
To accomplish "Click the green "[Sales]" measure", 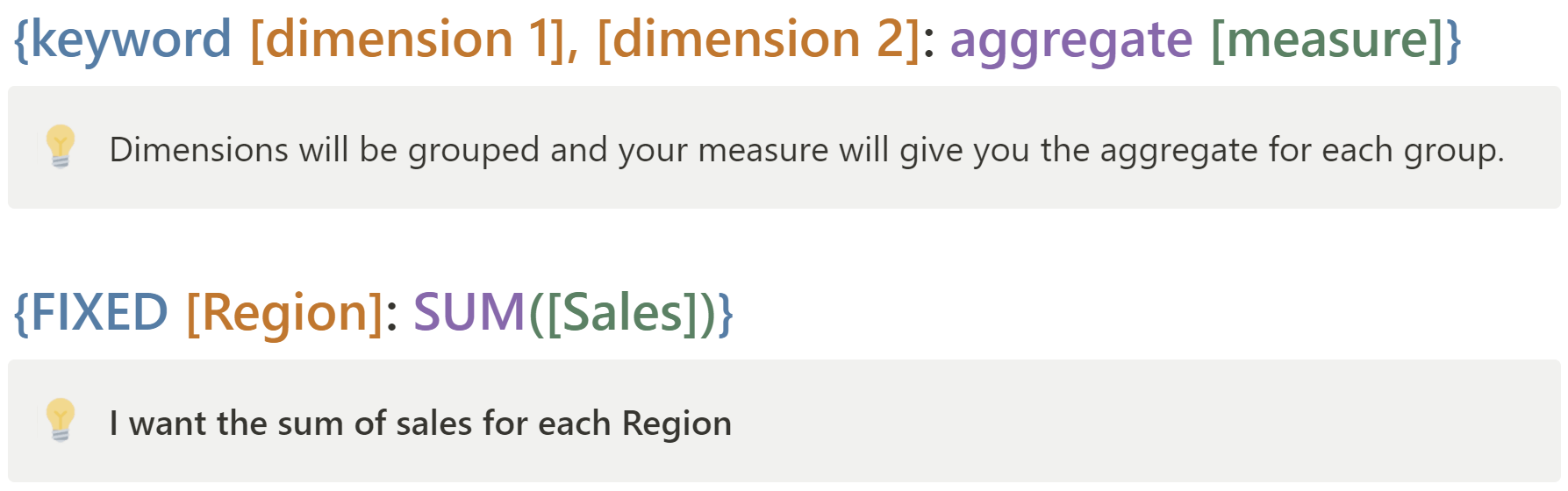I will pos(622,313).
